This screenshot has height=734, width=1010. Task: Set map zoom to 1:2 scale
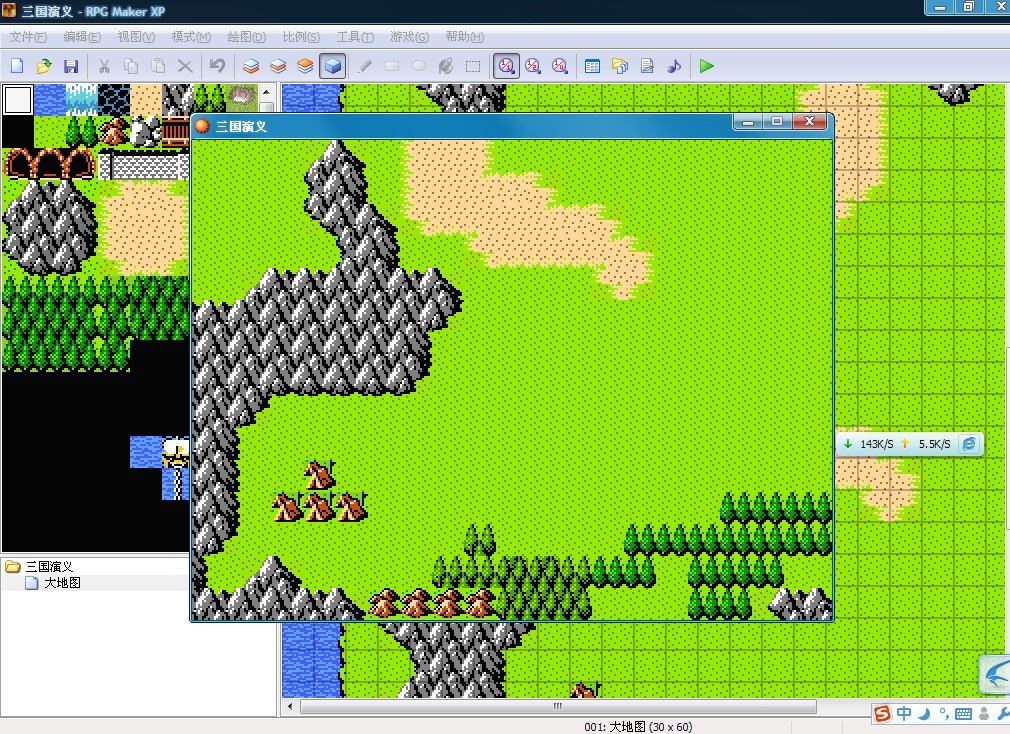point(533,66)
